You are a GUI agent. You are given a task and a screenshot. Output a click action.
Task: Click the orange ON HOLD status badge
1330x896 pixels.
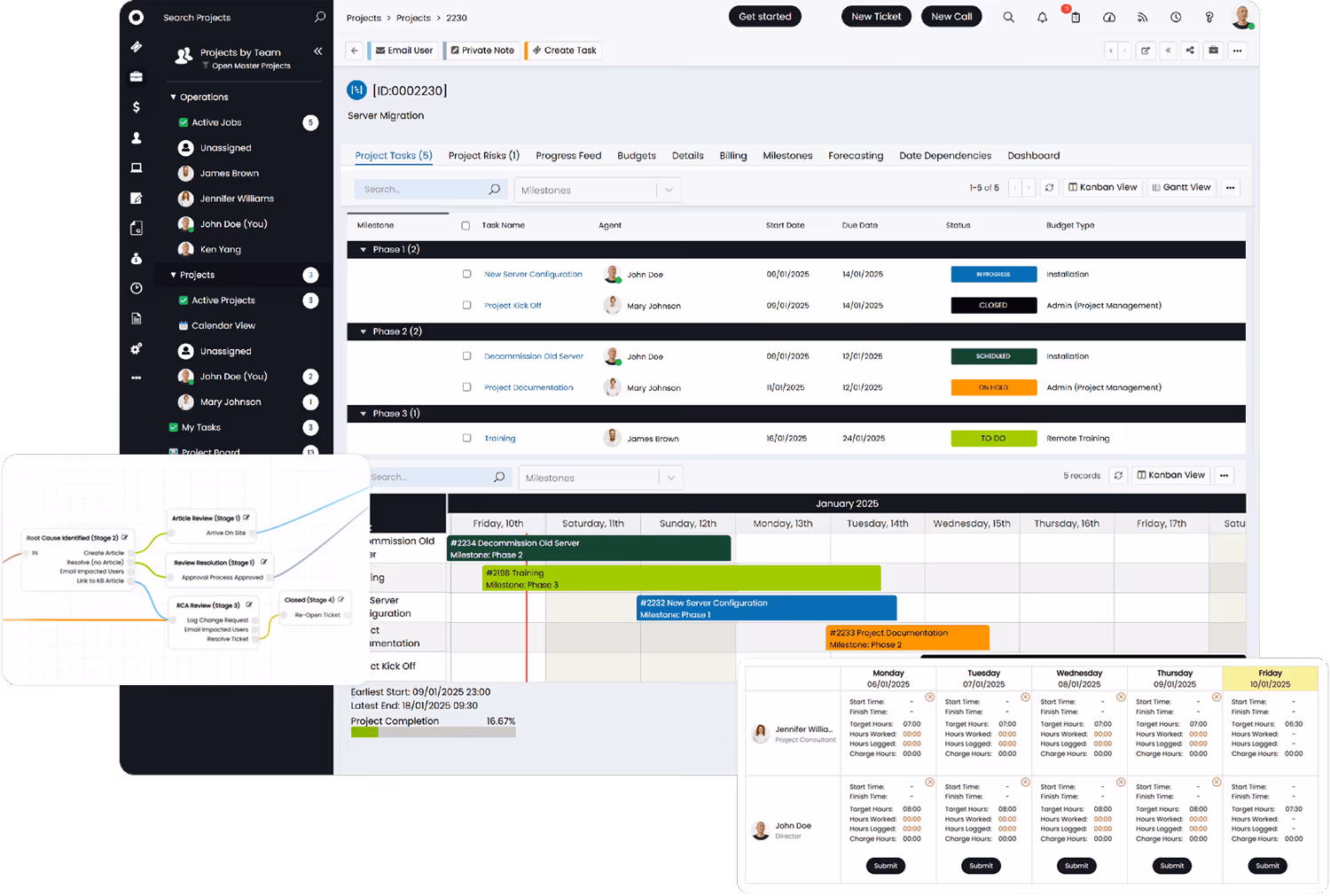(993, 387)
